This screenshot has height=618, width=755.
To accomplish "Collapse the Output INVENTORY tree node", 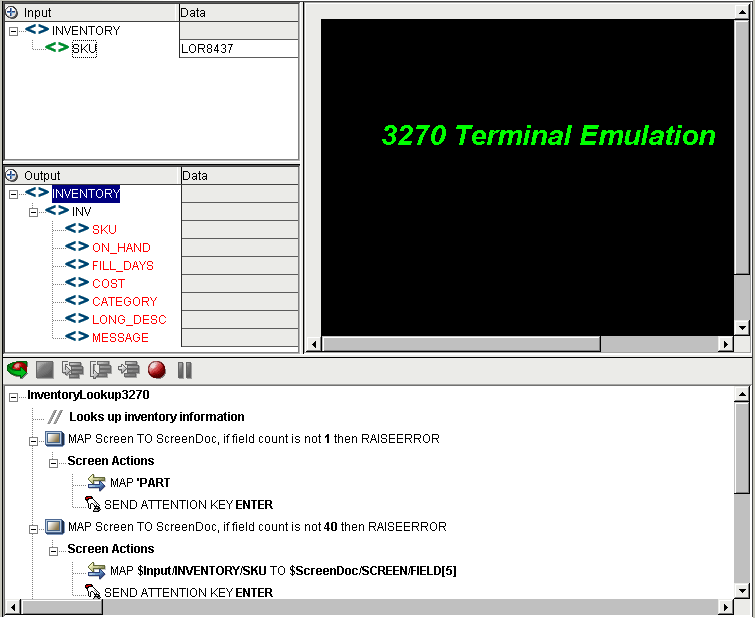I will [x=13, y=194].
